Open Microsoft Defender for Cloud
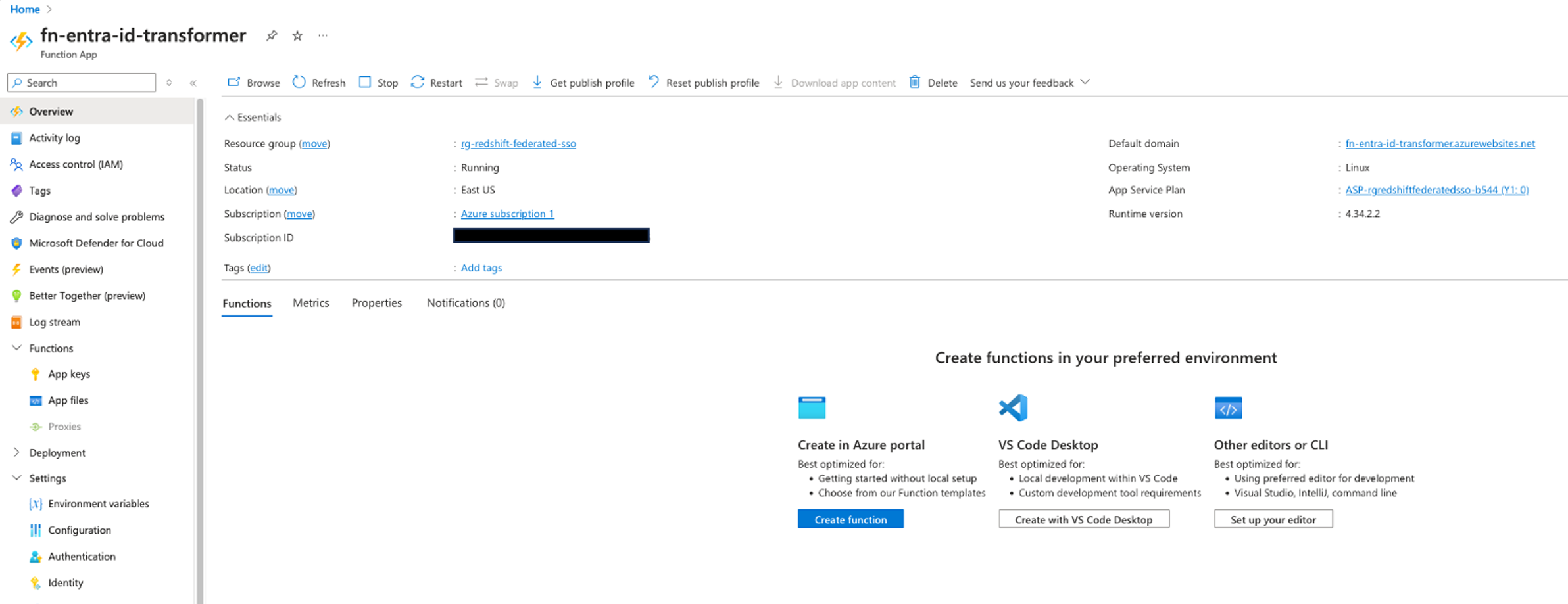Screen dimensions: 1568x604 [97, 243]
